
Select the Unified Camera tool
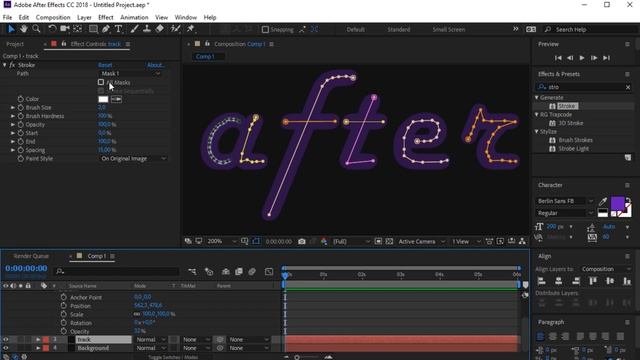click(x=64, y=29)
